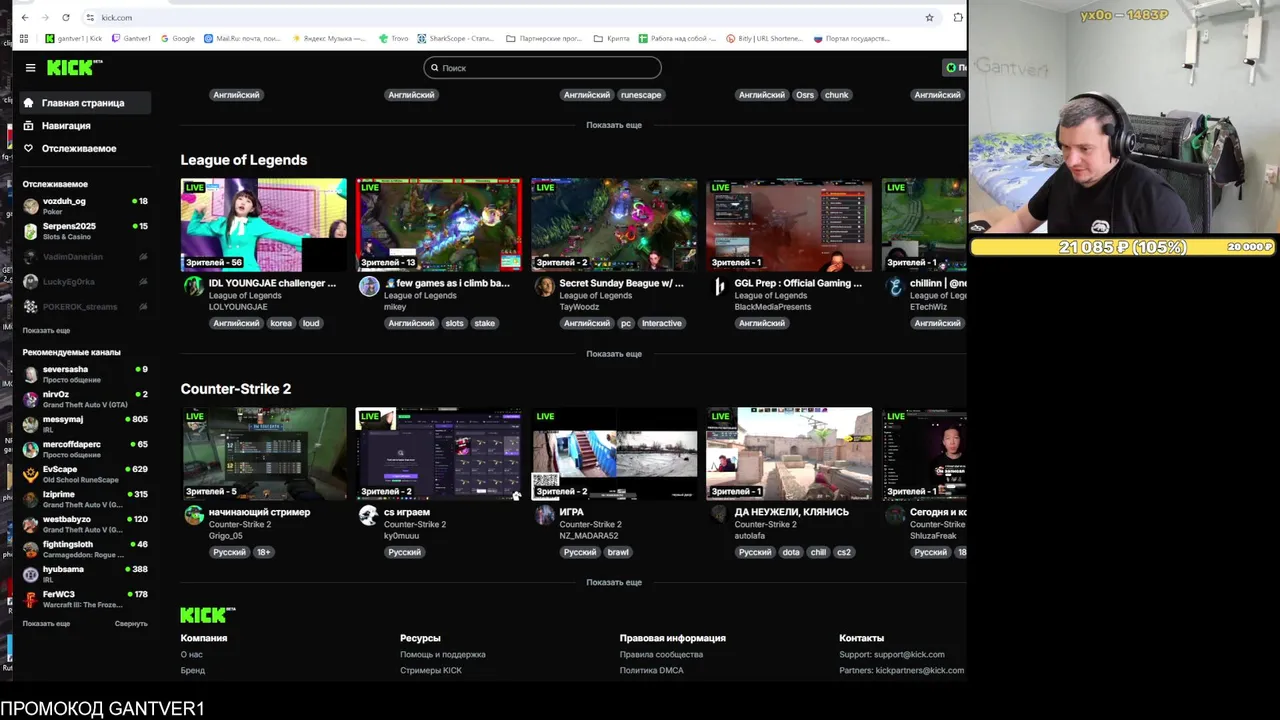Screen dimensions: 1280x720
Task: Open Навигация in sidebar
Action: pos(86,126)
